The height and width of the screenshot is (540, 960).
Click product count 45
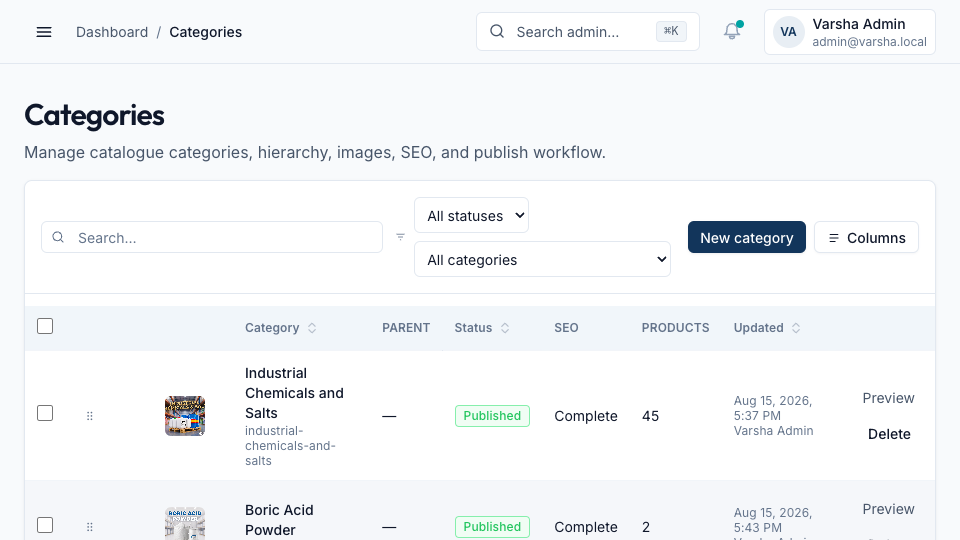pyautogui.click(x=650, y=416)
